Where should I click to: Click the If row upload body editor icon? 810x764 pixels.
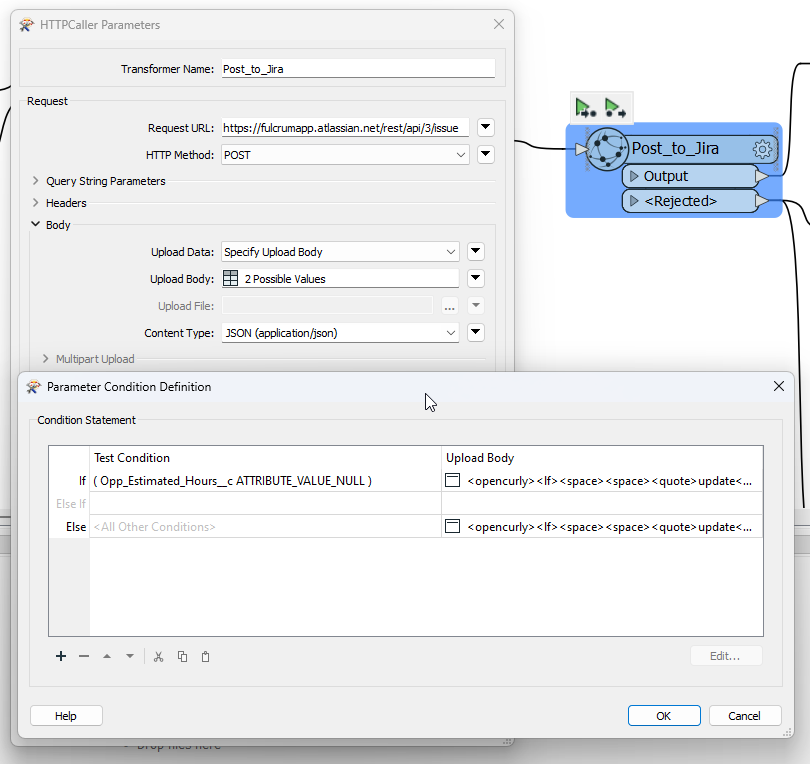click(x=453, y=480)
